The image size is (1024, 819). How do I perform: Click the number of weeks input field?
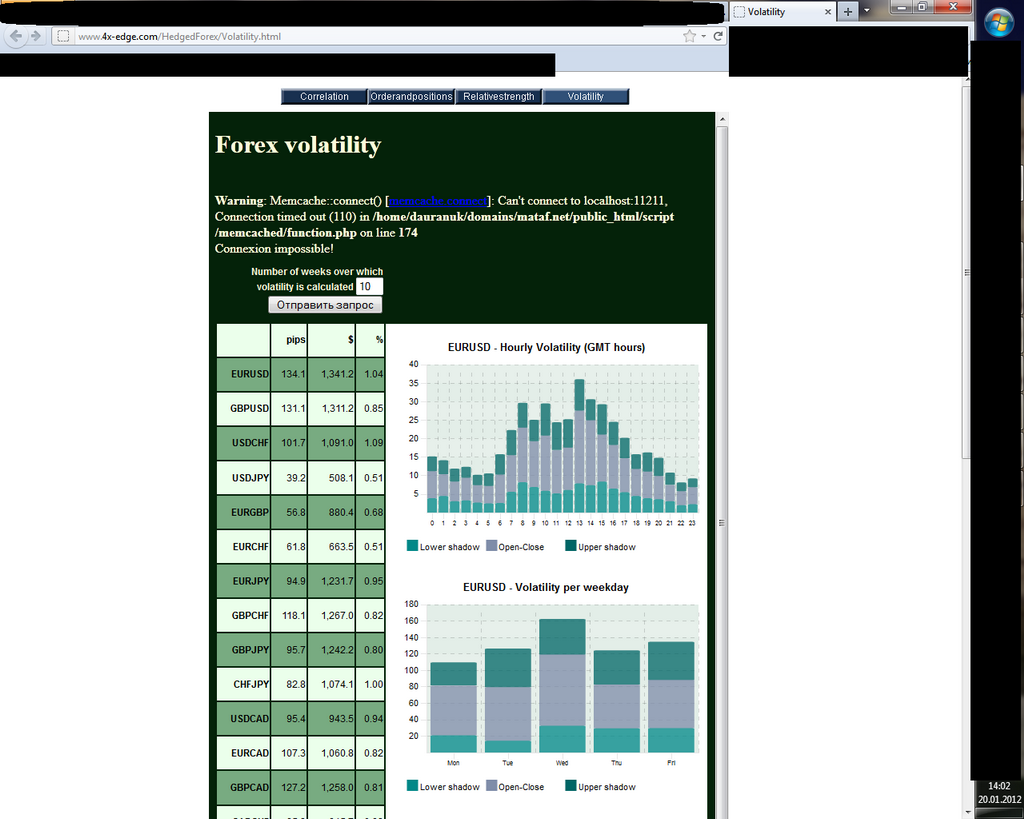click(369, 287)
